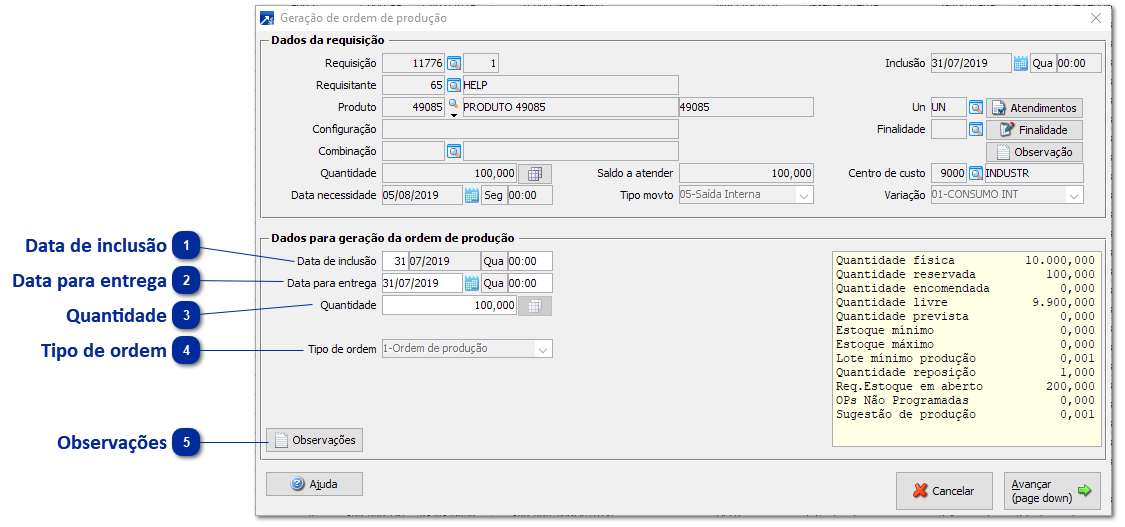Viewport: 1125px width, 527px height.
Task: Open the Observação button
Action: 1035,152
